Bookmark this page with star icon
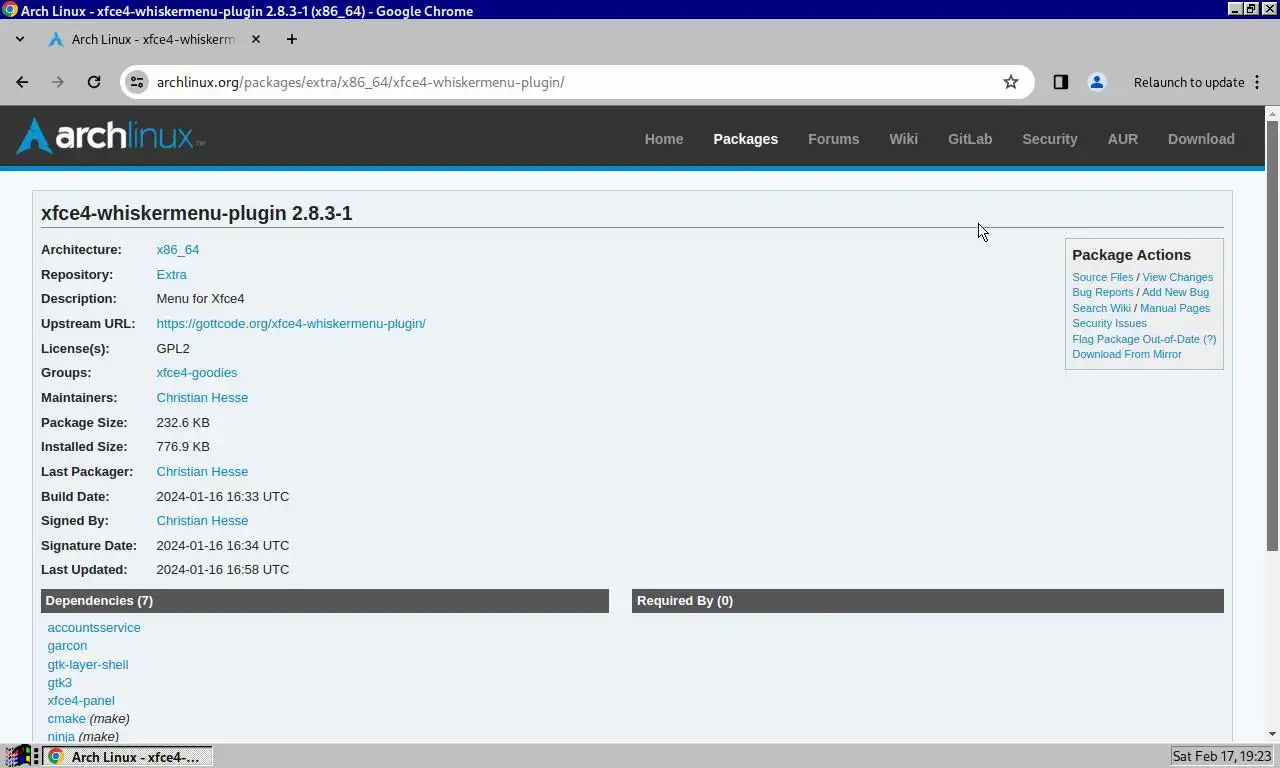 coord(1011,82)
